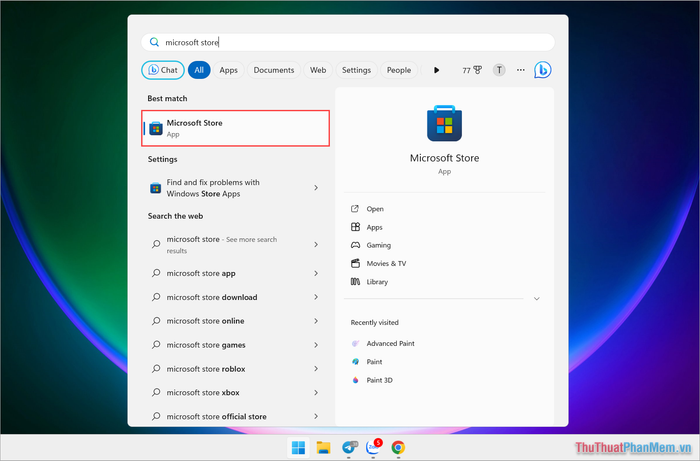This screenshot has width=700, height=461.
Task: Click the search magnifier icon in search box
Action: (154, 42)
